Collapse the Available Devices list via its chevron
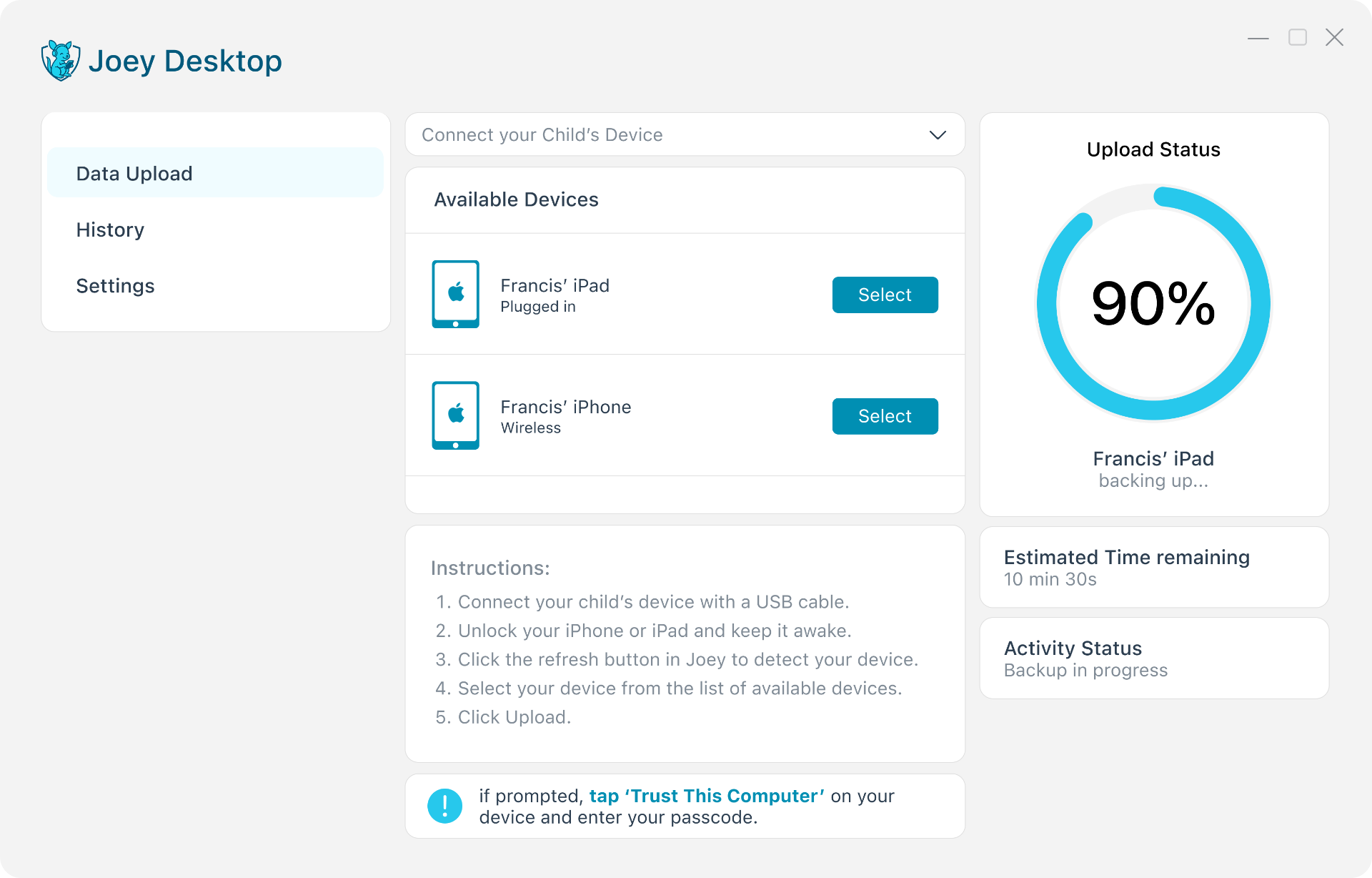1372x878 pixels. [937, 134]
